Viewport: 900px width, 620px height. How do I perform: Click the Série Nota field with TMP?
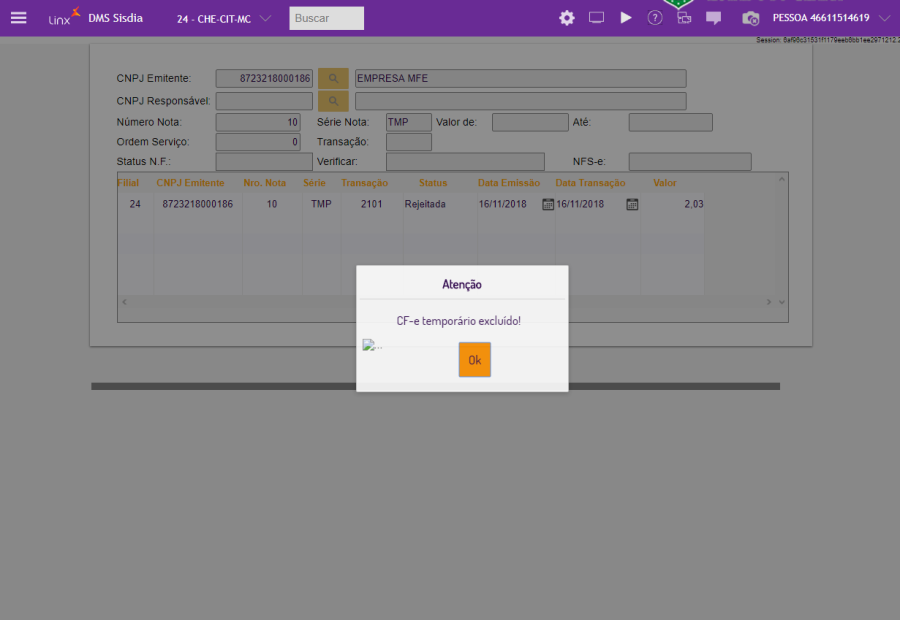[409, 122]
